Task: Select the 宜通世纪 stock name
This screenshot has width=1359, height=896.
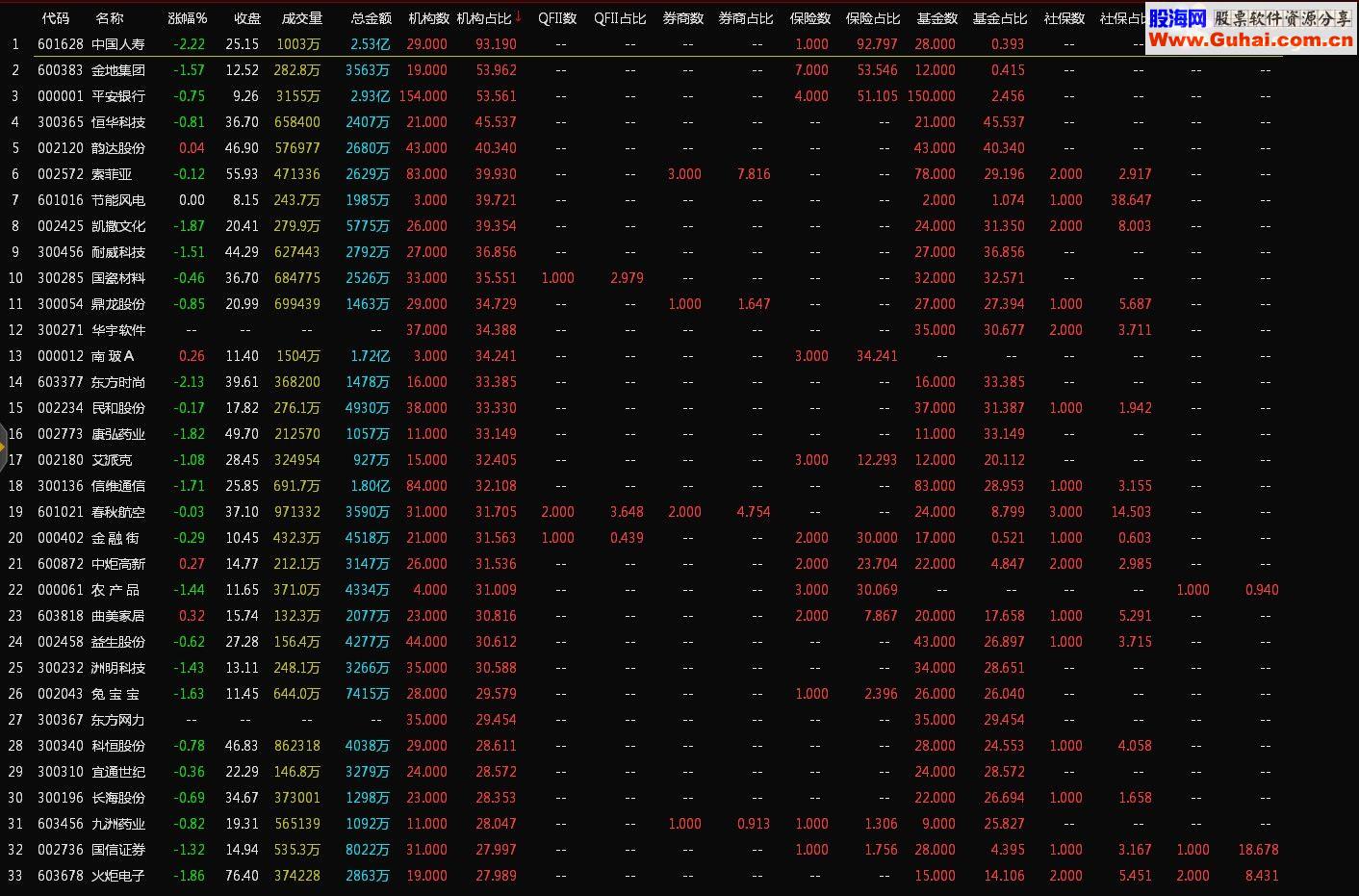Action: point(118,772)
